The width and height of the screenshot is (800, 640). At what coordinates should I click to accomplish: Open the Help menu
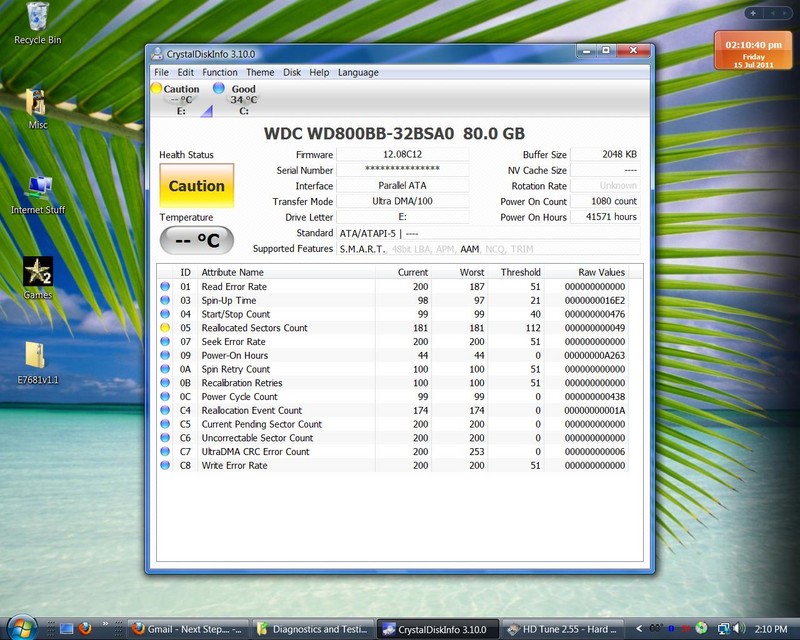tap(319, 72)
